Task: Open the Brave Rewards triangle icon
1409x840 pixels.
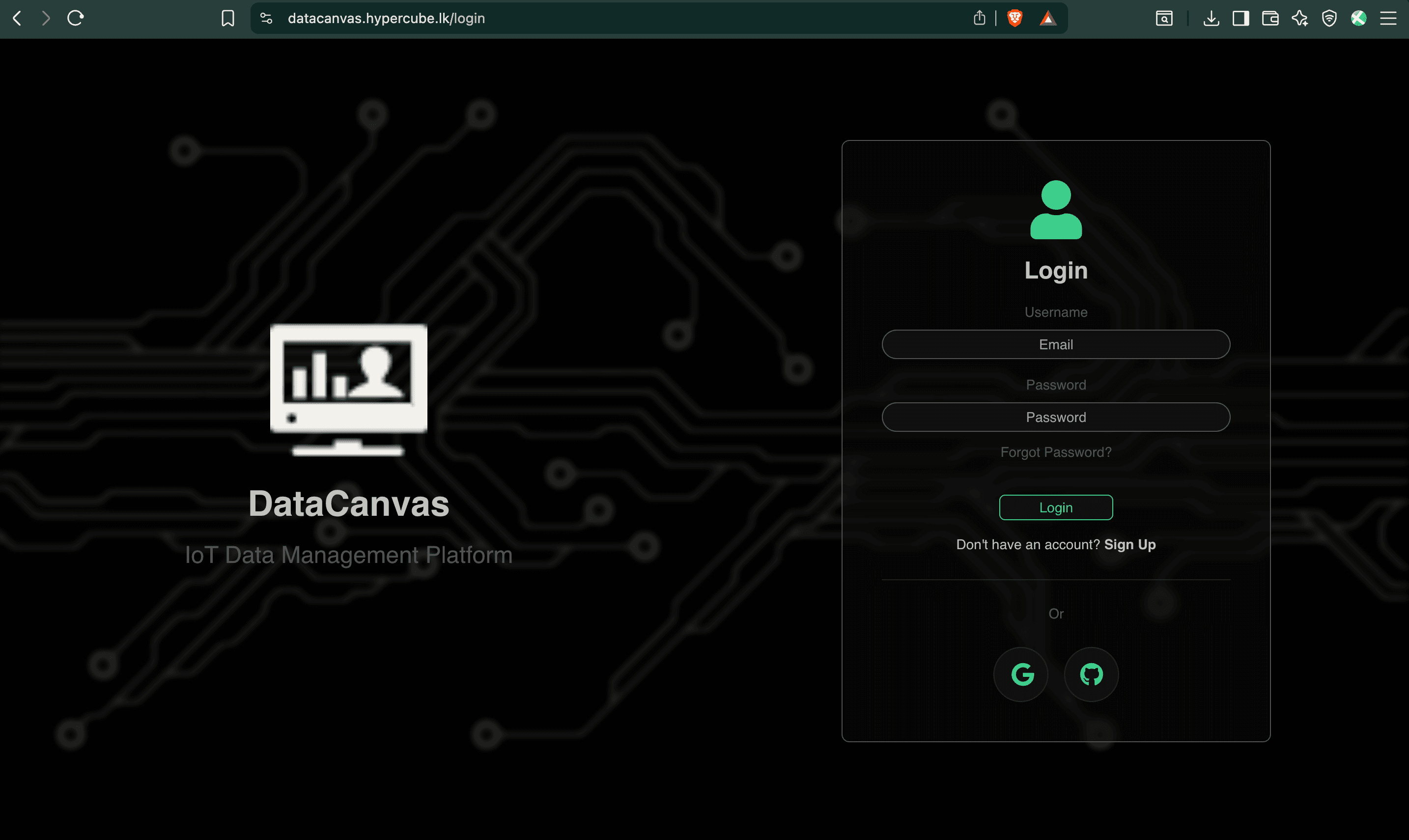Action: point(1047,18)
